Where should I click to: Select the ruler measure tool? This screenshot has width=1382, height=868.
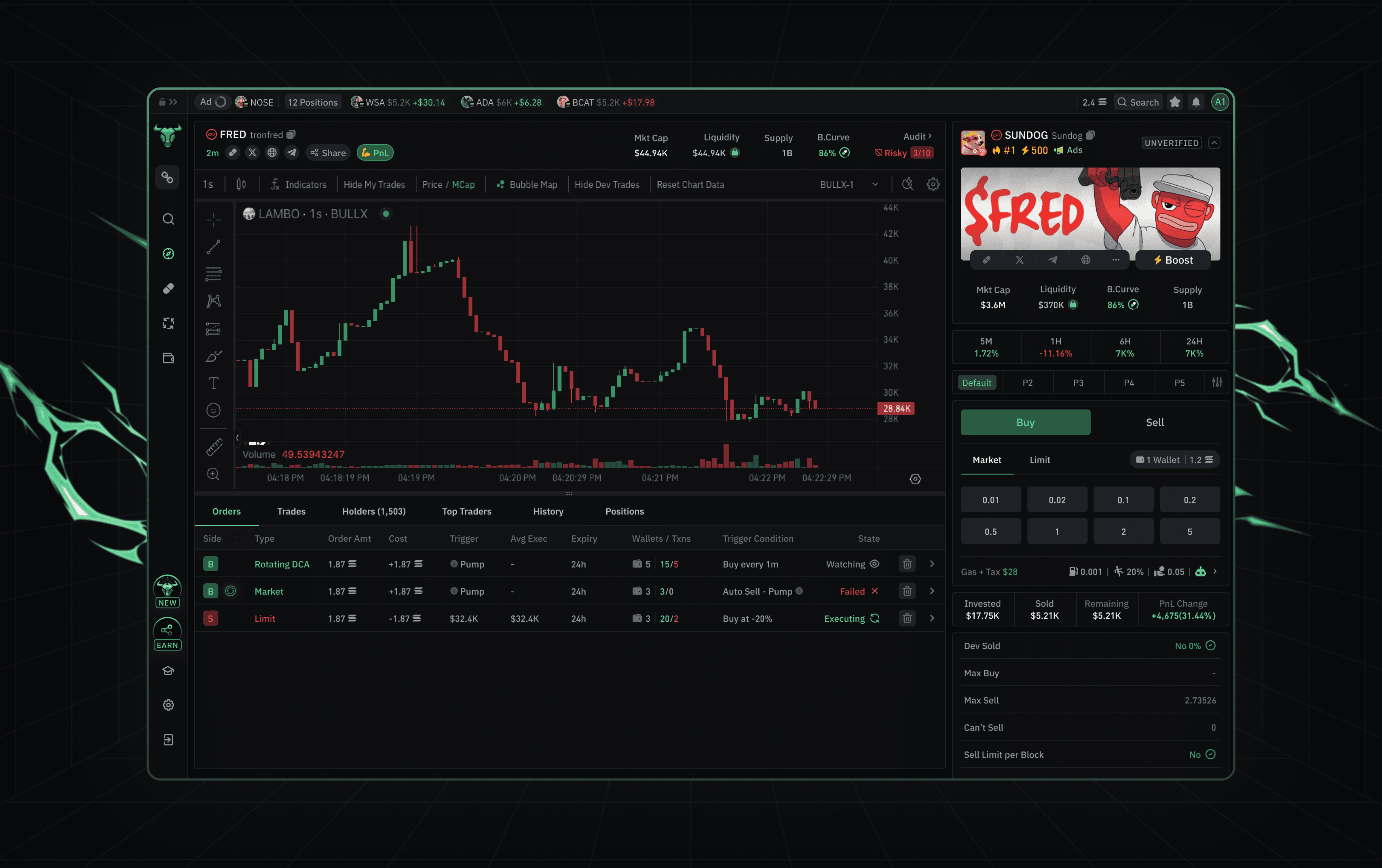pyautogui.click(x=214, y=447)
